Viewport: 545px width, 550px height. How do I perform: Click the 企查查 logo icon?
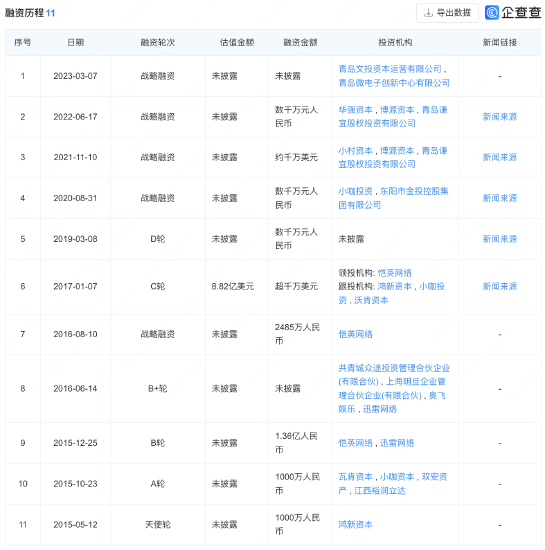click(x=492, y=13)
